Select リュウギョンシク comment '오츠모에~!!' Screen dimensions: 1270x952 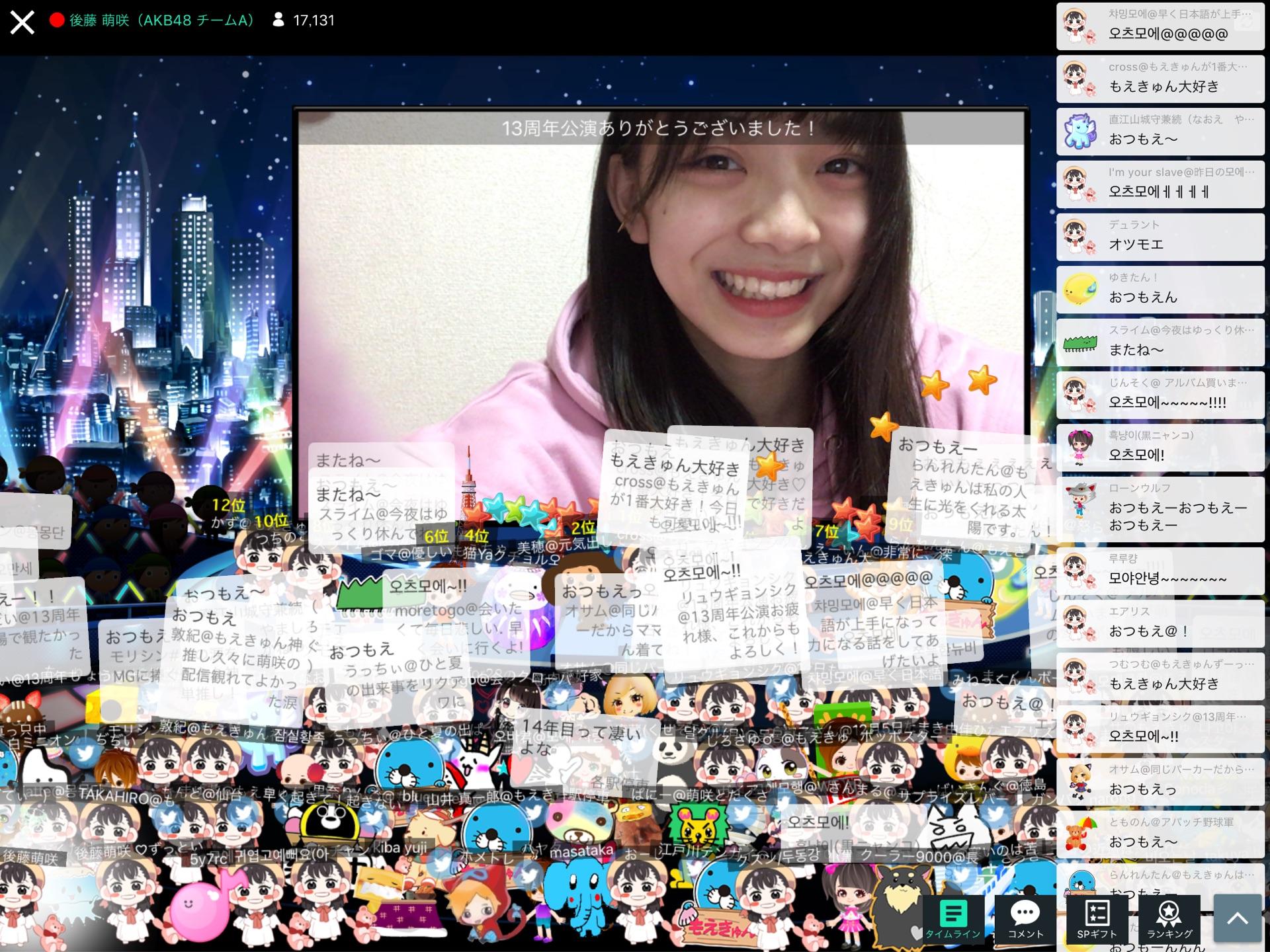coord(1160,729)
